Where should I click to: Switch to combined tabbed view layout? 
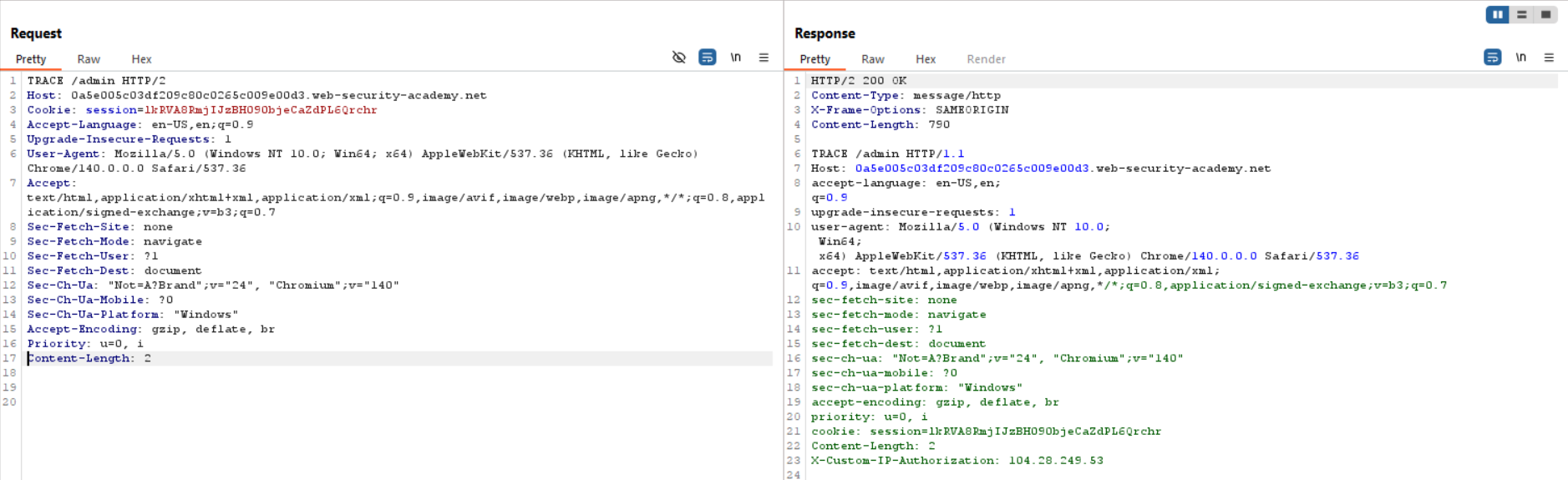[1545, 14]
